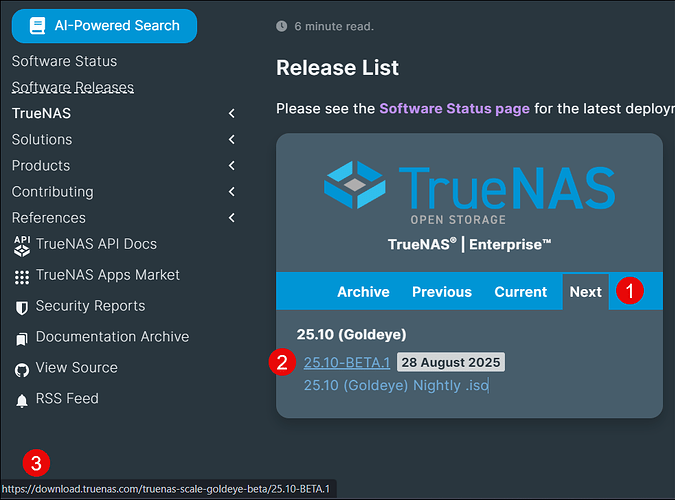Open Software Releases in the sidebar
This screenshot has width=675, height=500.
pos(72,87)
